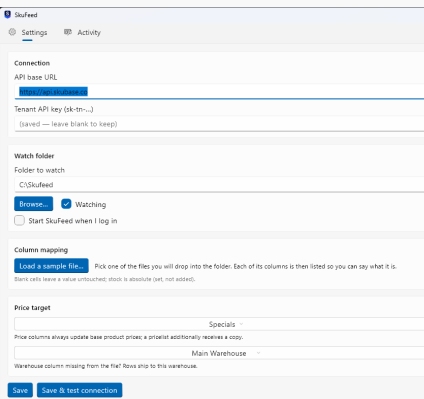Click the 'API base URL' label
The height and width of the screenshot is (399, 424).
coord(36,77)
